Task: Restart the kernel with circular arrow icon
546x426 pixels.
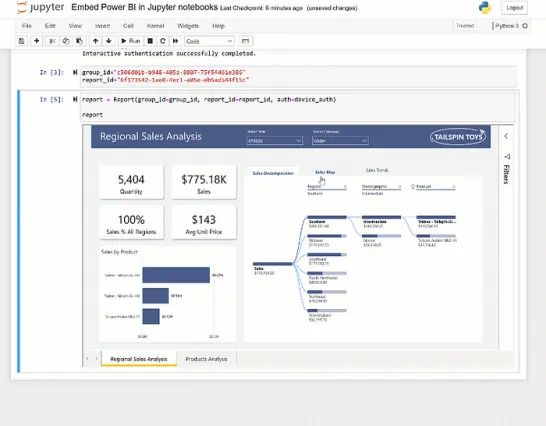Action: pos(163,41)
